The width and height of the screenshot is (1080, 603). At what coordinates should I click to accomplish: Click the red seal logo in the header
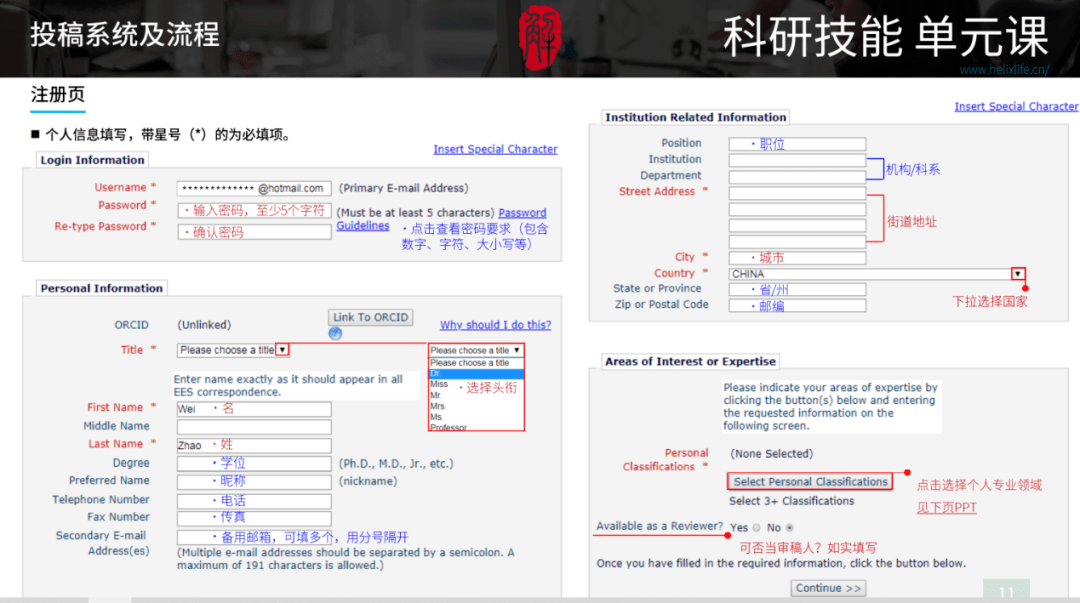click(541, 36)
